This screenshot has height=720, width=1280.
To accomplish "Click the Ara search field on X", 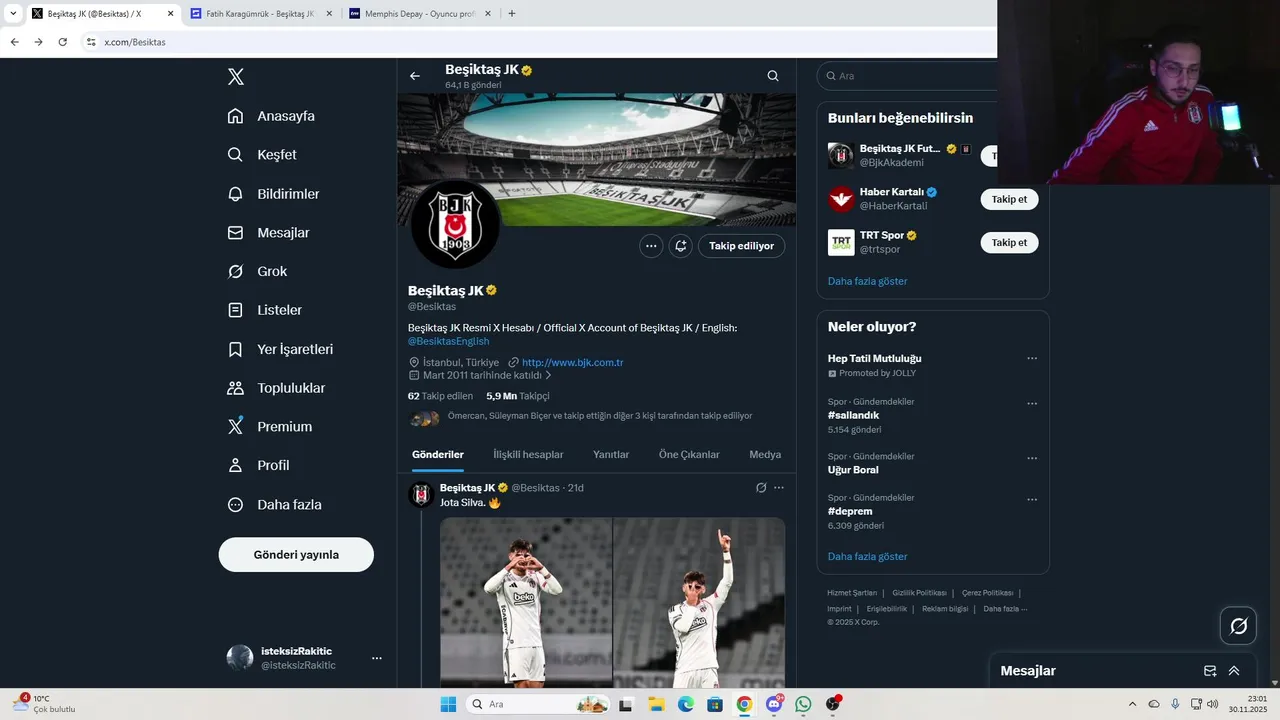I will [907, 76].
